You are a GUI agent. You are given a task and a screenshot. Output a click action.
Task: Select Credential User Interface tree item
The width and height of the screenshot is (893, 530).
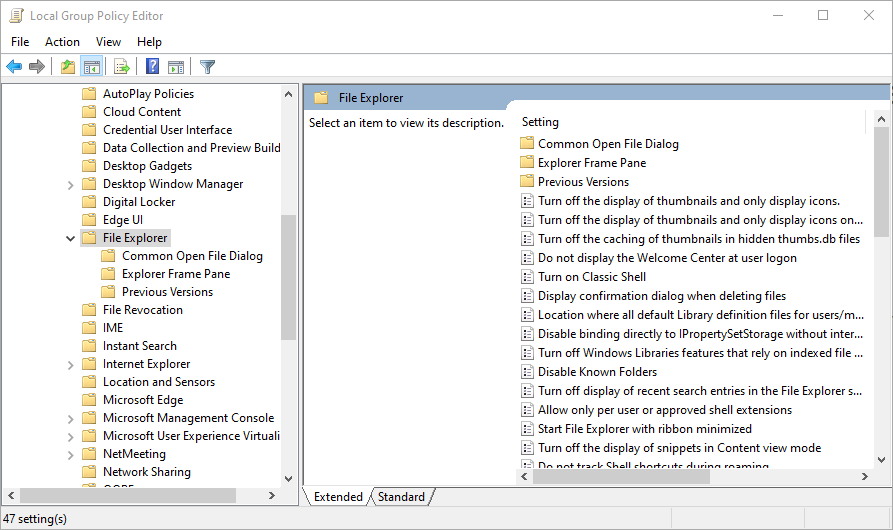point(167,130)
